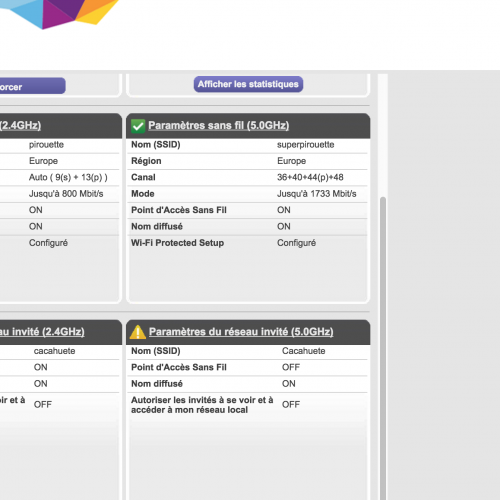Click Afficher les statistiques button

(x=248, y=84)
